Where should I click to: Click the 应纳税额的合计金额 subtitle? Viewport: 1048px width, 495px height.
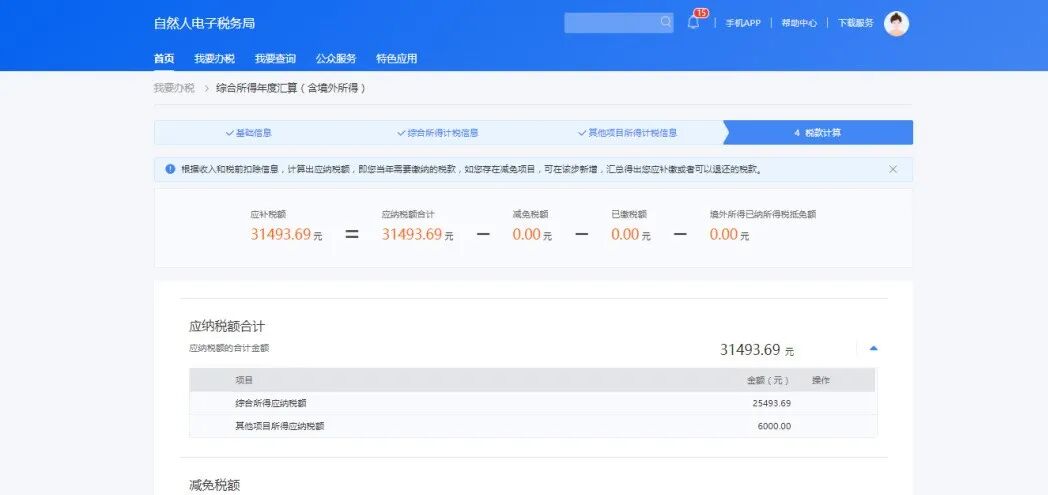[x=229, y=348]
